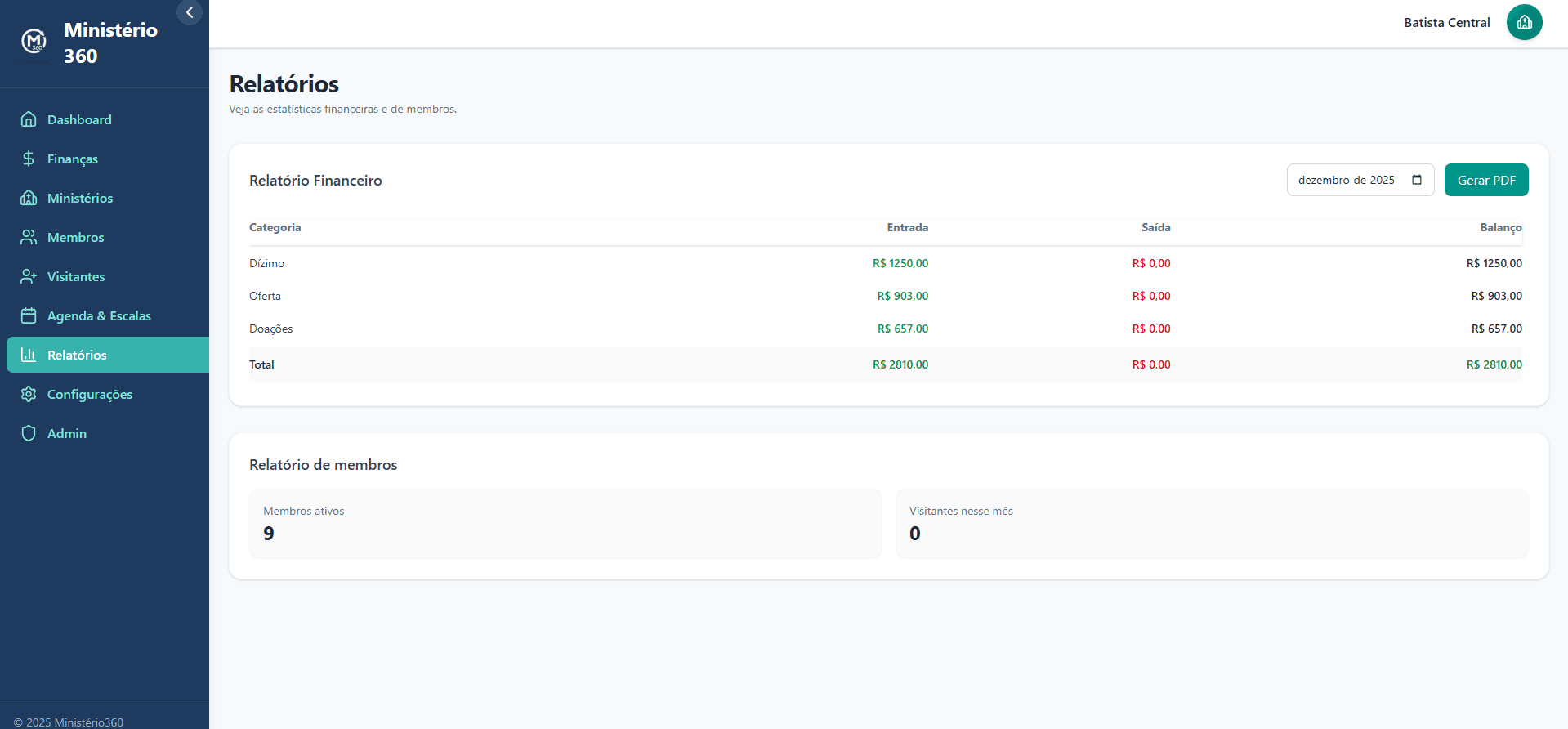The image size is (1568, 729).
Task: Generate the report with Gerar PDF
Action: (1485, 180)
